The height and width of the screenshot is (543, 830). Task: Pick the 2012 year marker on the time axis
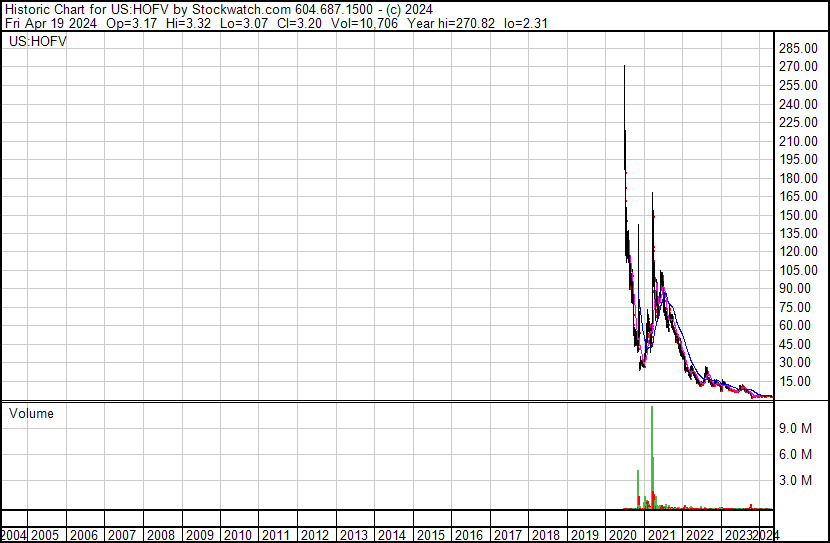(x=315, y=535)
